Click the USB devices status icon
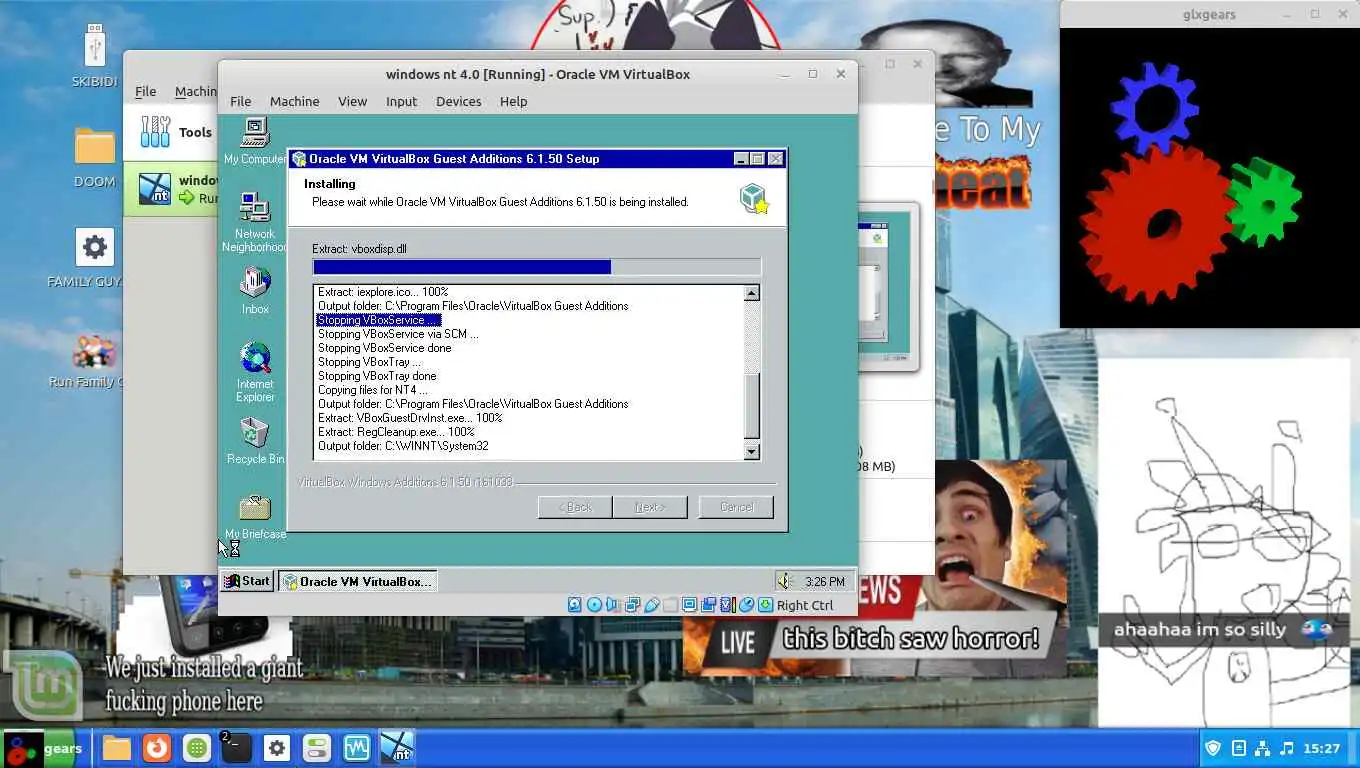This screenshot has height=768, width=1360. tap(651, 605)
